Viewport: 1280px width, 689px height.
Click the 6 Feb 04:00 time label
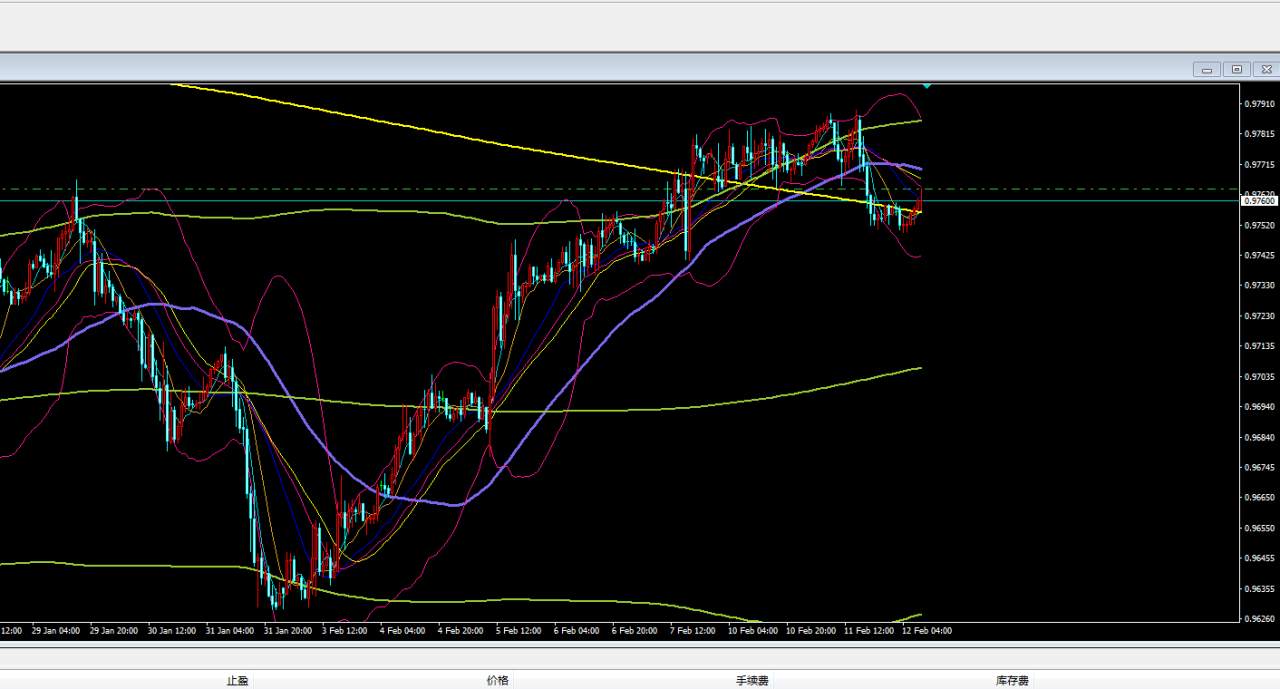576,631
